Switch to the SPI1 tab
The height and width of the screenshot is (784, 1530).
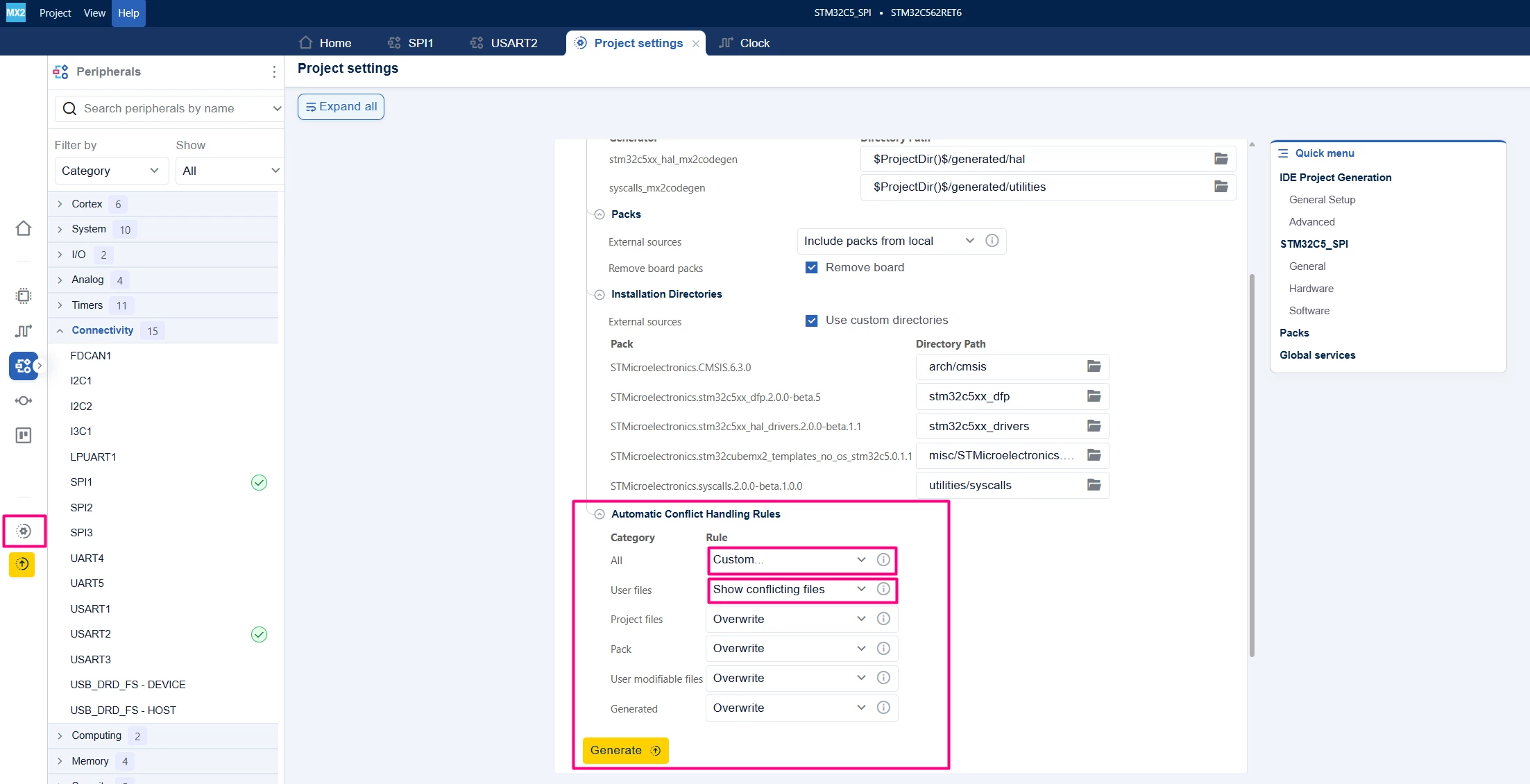pyautogui.click(x=410, y=43)
